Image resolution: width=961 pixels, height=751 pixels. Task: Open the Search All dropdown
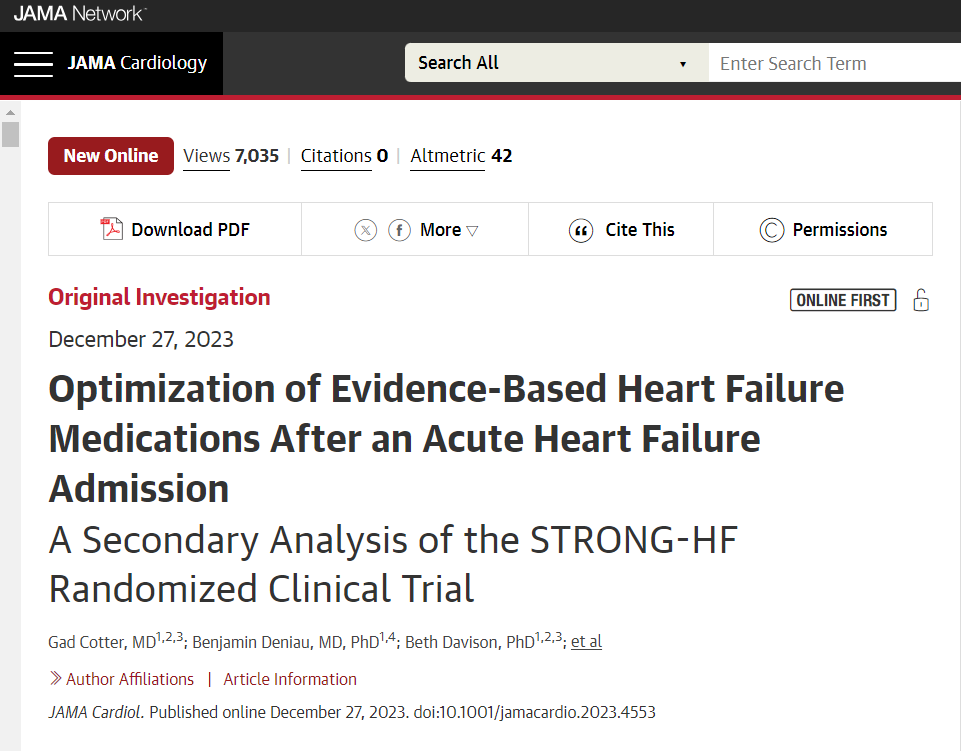[x=556, y=63]
